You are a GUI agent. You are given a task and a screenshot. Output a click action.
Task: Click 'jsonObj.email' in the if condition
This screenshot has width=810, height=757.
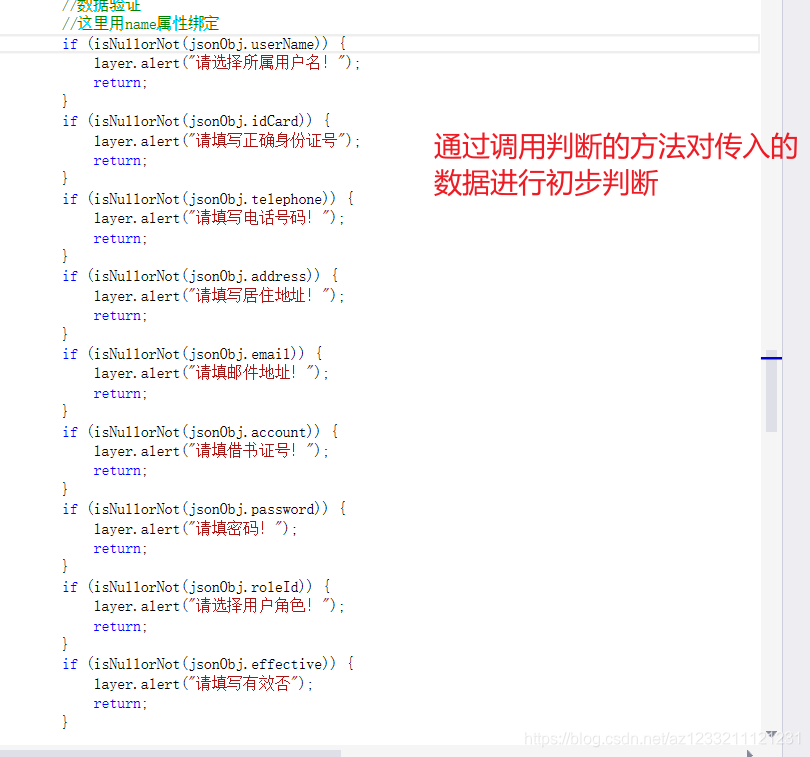tap(240, 354)
